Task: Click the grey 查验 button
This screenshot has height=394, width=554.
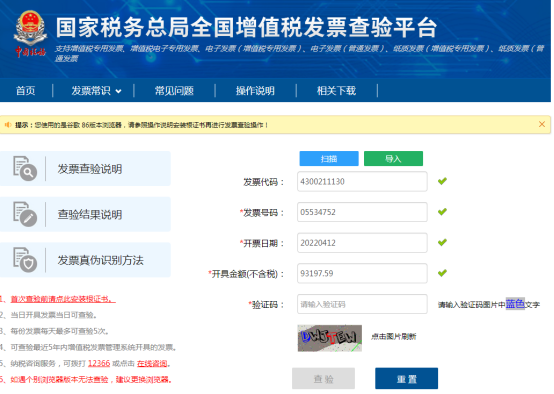Action: tap(323, 378)
